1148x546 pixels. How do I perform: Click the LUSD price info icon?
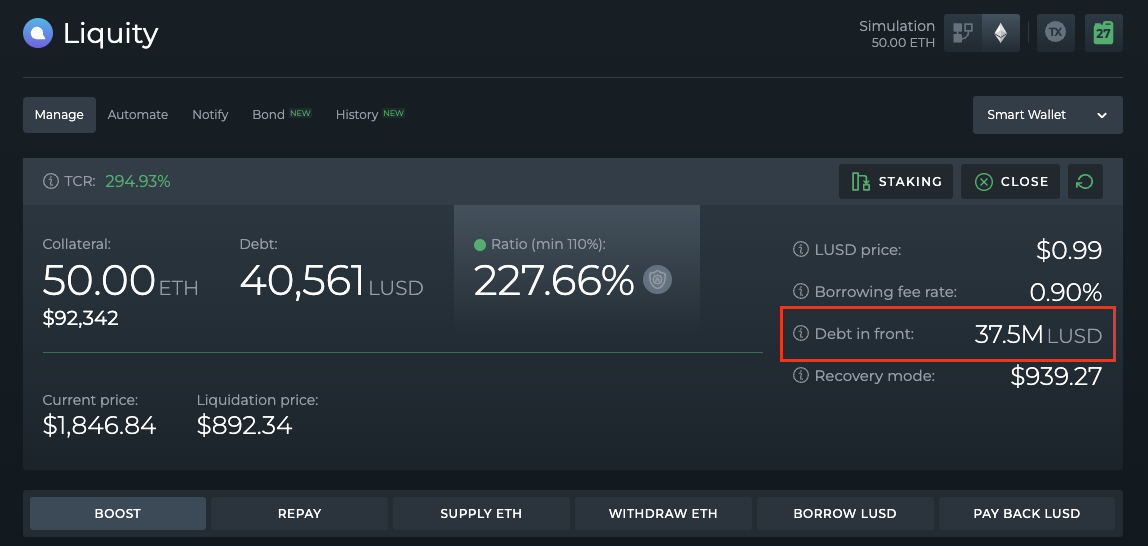pyautogui.click(x=800, y=250)
